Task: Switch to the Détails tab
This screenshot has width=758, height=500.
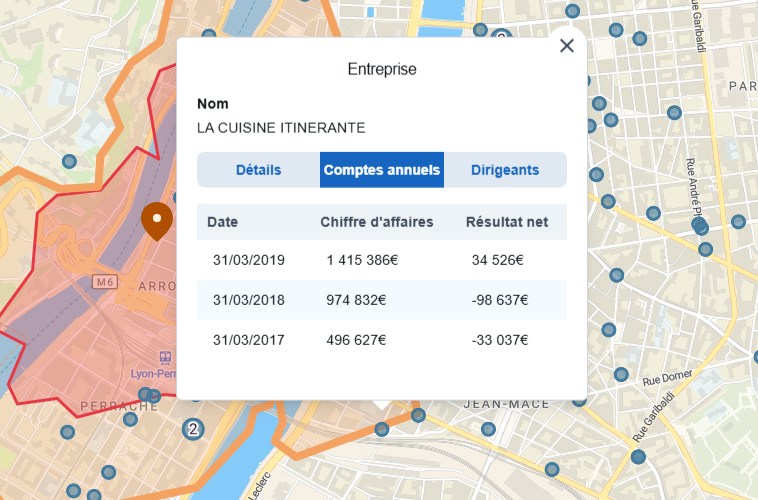Action: 258,170
